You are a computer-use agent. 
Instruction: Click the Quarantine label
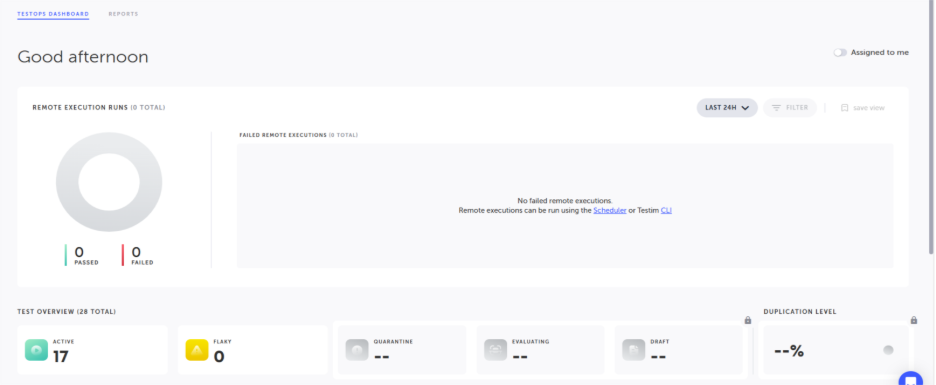point(393,342)
